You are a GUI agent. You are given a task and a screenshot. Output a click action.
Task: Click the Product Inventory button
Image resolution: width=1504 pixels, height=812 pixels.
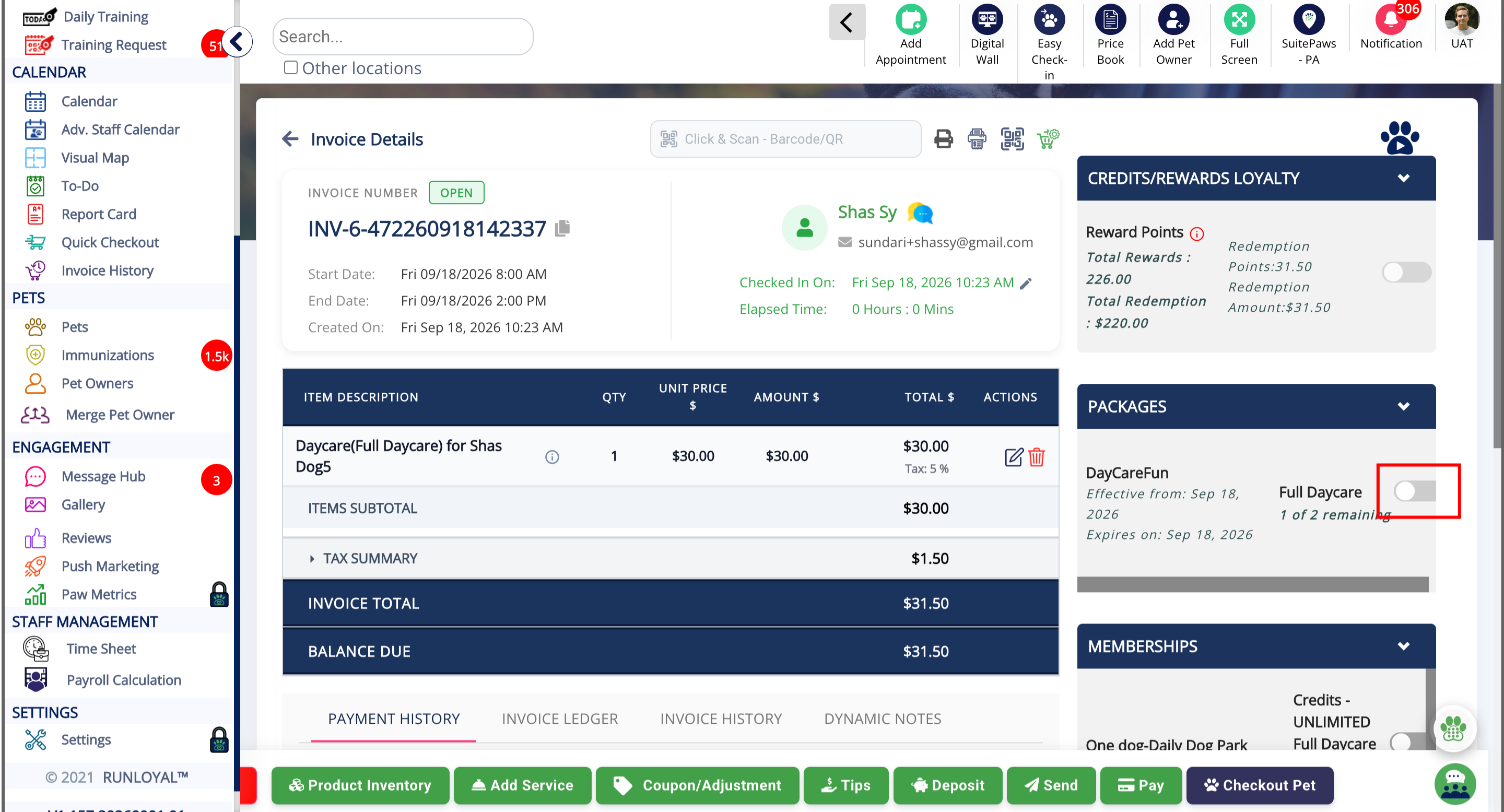[x=360, y=785]
